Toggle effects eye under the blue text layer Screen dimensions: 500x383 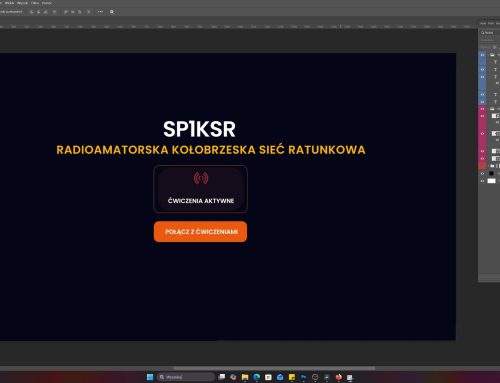[497, 83]
